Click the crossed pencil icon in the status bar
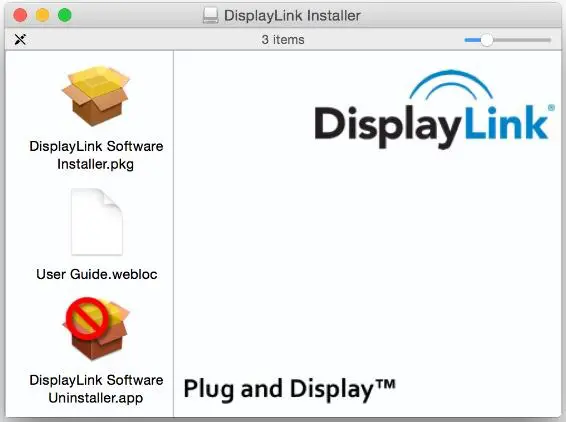 coord(20,39)
